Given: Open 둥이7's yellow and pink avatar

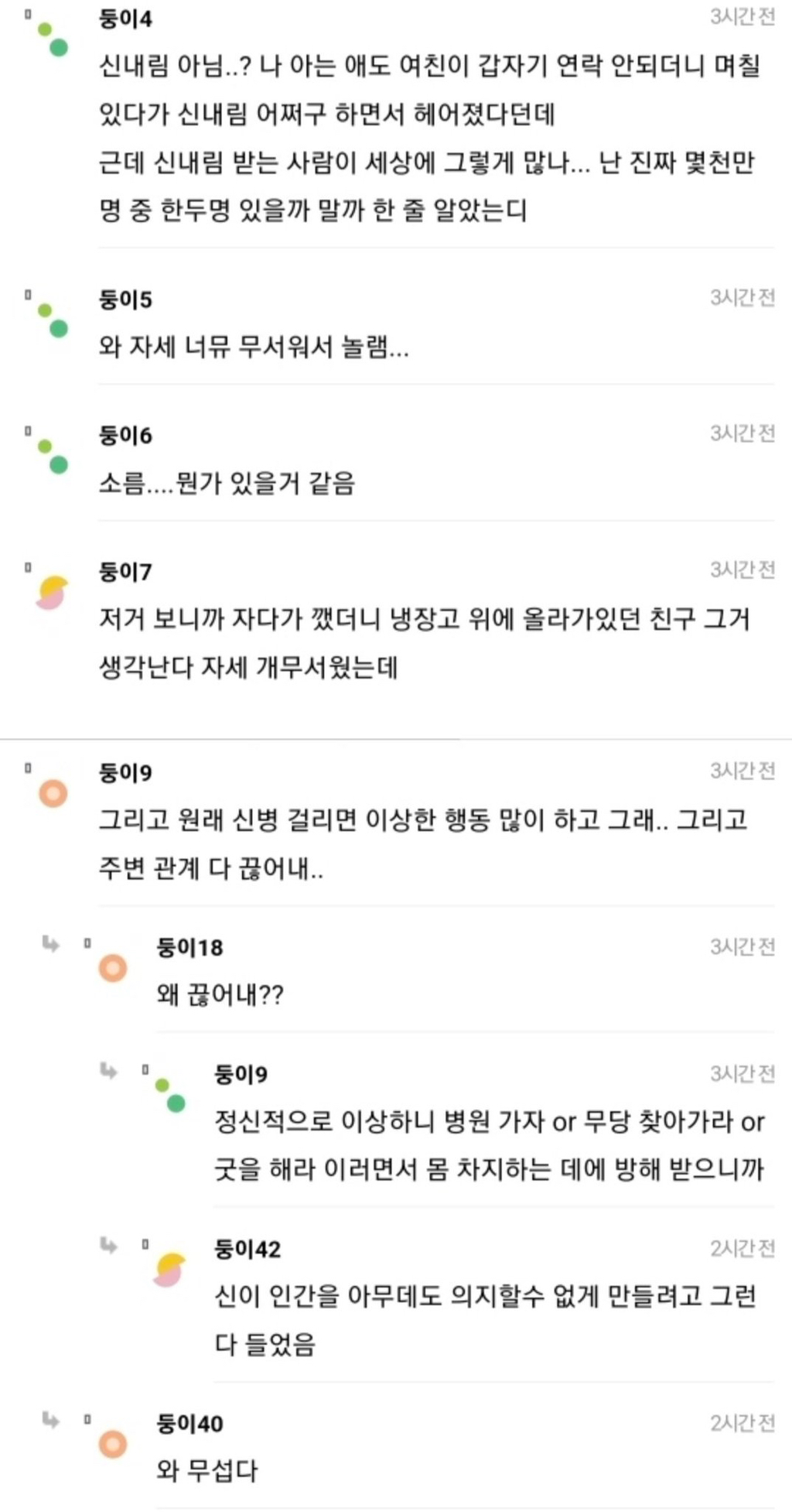Looking at the screenshot, I should pyautogui.click(x=53, y=593).
